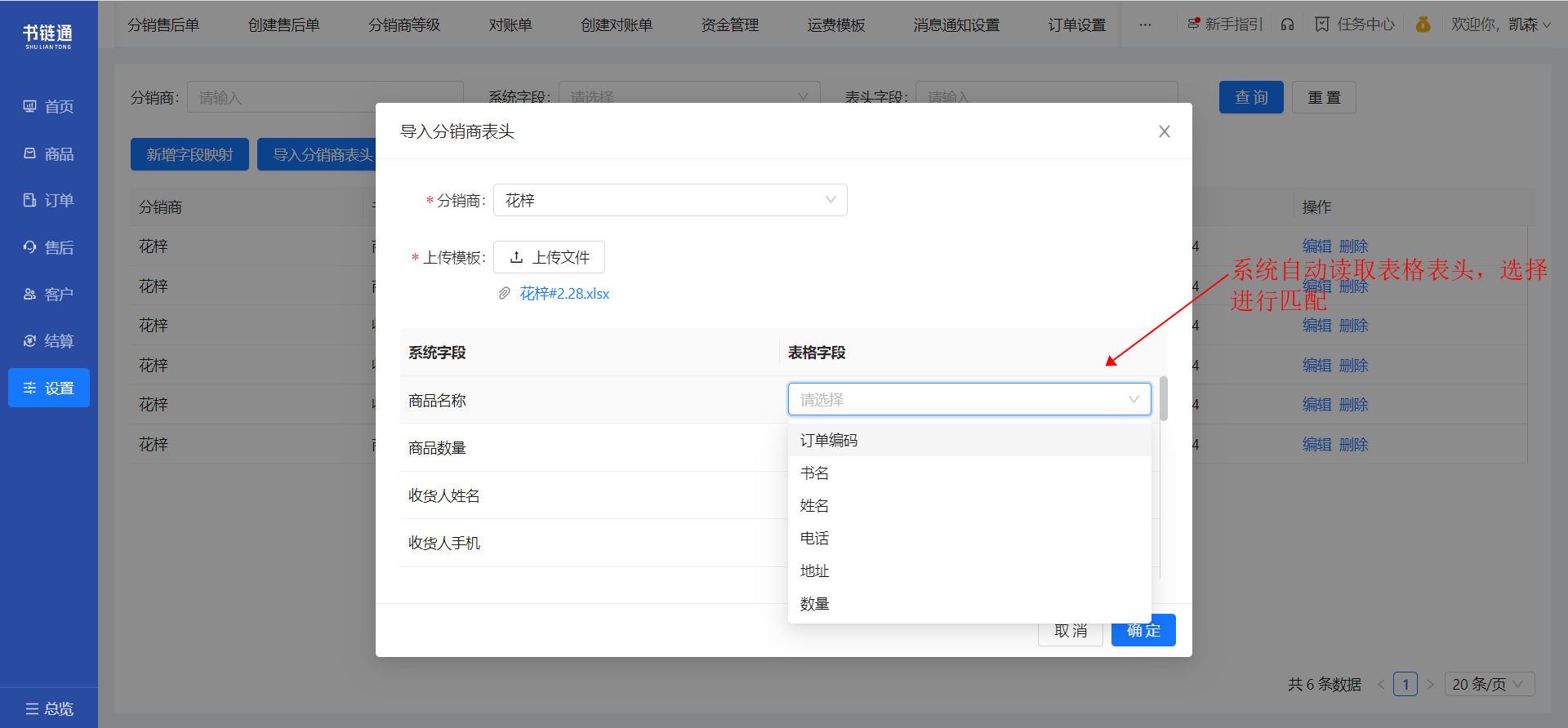Open the 20 条/页 page size dropdown
The image size is (1568, 728).
coord(1490,684)
